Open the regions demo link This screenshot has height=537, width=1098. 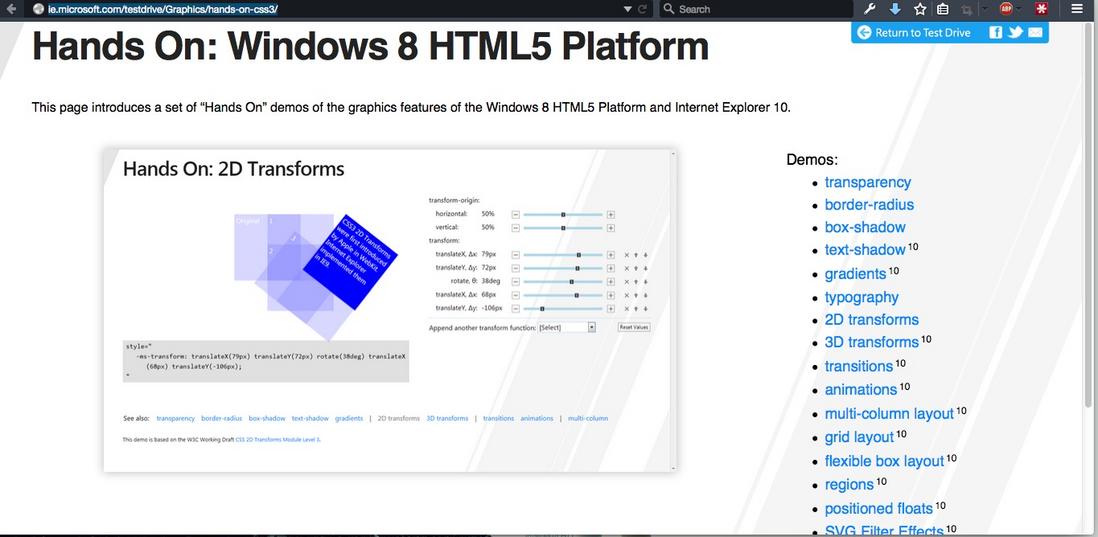(x=849, y=484)
